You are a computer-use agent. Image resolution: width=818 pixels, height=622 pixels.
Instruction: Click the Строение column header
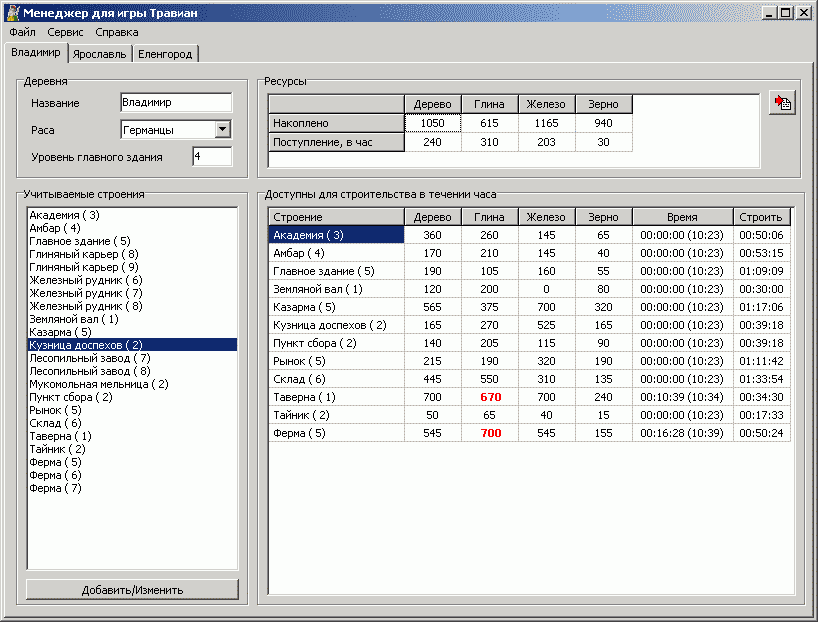click(x=336, y=217)
